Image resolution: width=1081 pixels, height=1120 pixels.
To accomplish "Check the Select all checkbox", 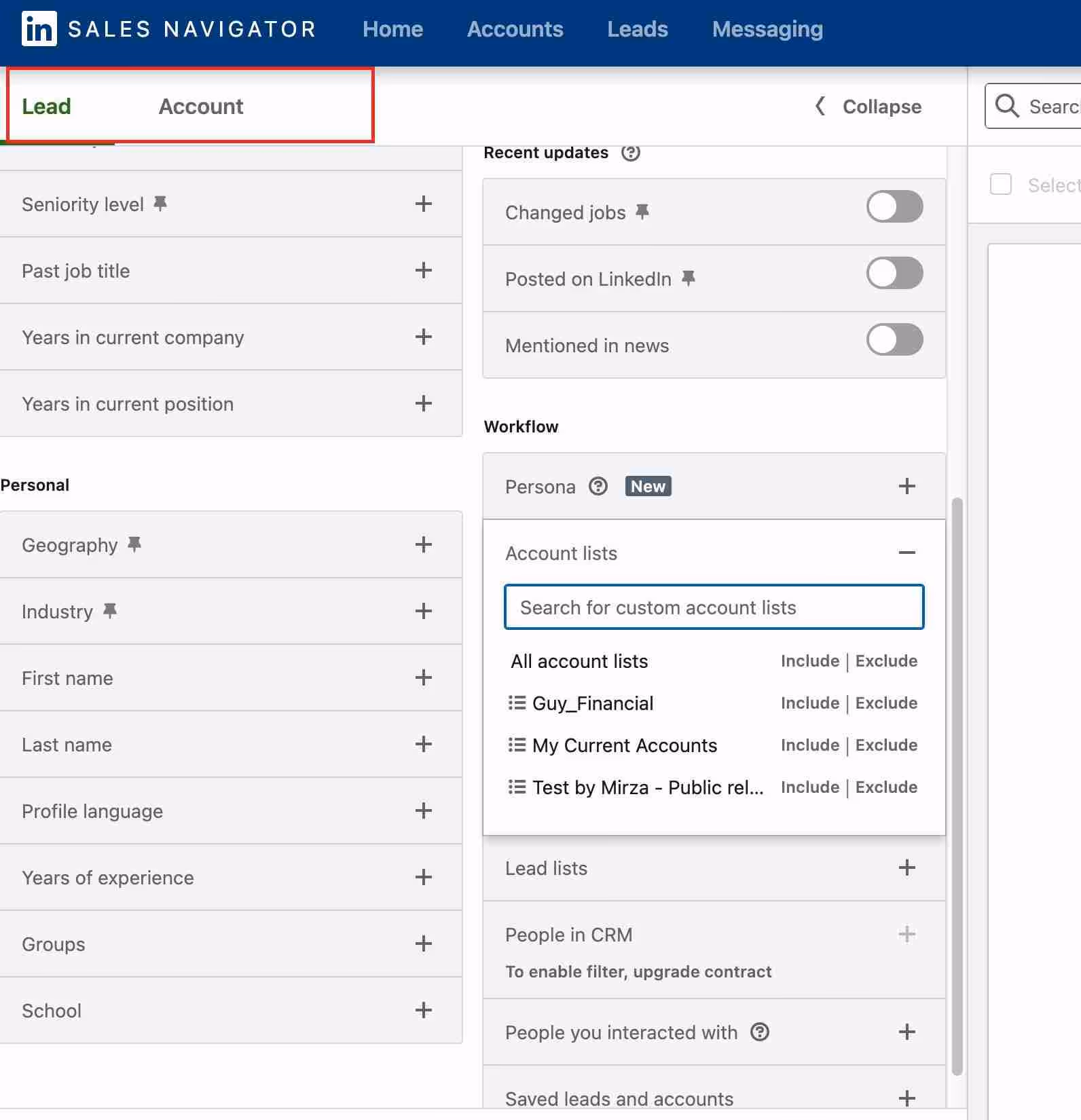I will coord(1001,184).
